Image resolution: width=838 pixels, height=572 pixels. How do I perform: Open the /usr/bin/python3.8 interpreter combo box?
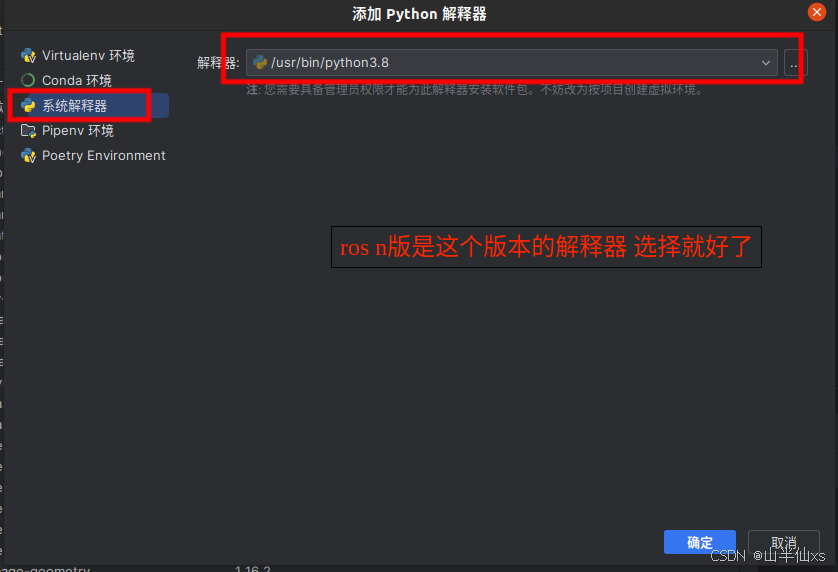(x=511, y=63)
